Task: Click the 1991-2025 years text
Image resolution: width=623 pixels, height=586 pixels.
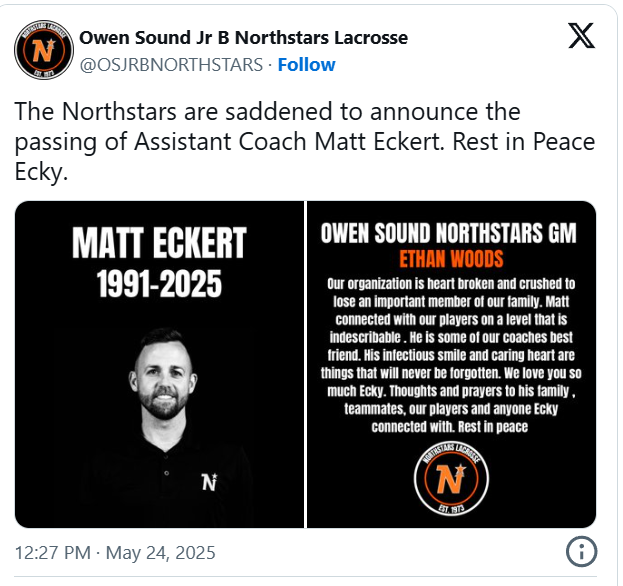Action: click(159, 284)
